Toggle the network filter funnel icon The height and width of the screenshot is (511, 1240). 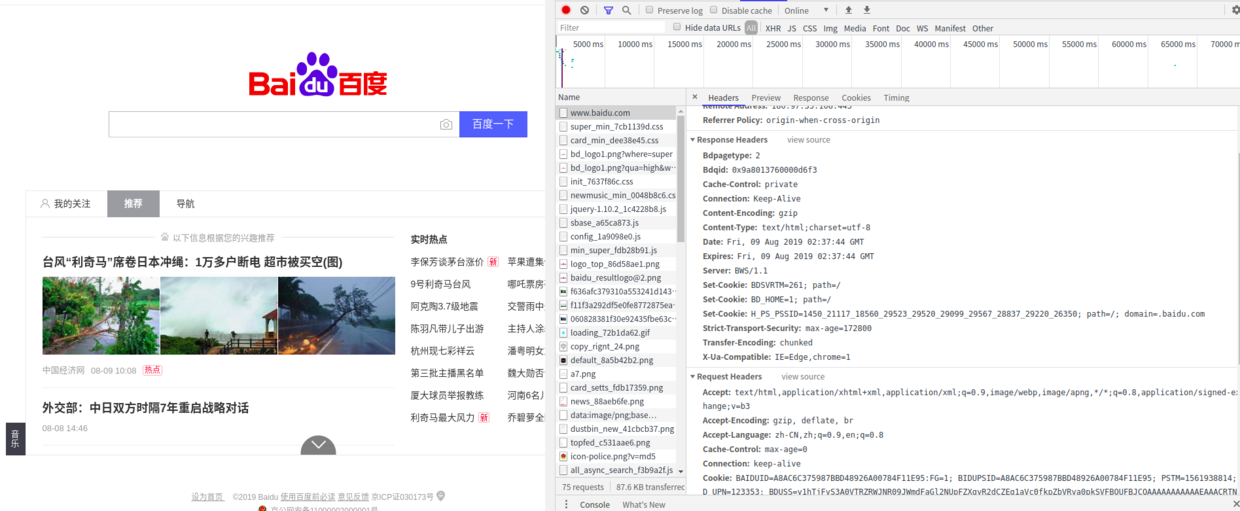click(608, 10)
